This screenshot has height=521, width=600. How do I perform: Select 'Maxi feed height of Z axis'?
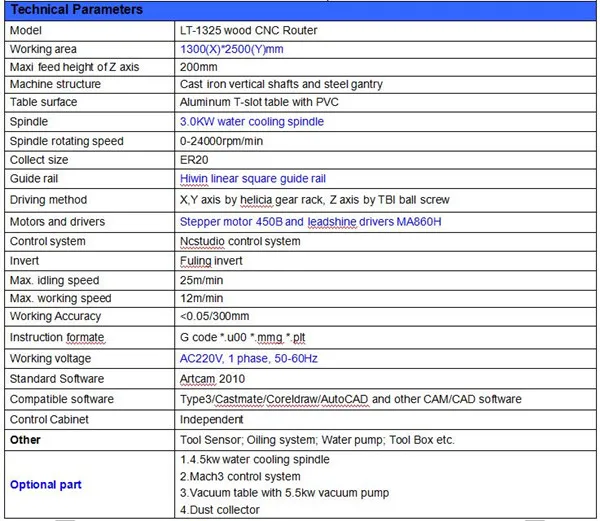coord(75,67)
